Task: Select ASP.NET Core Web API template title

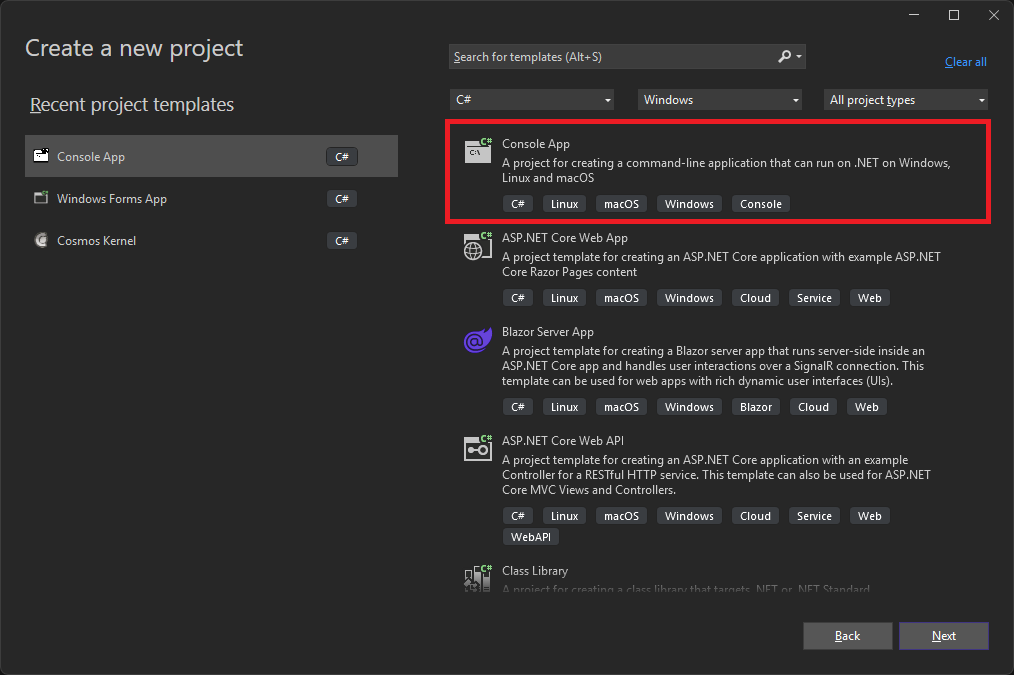Action: 563,440
